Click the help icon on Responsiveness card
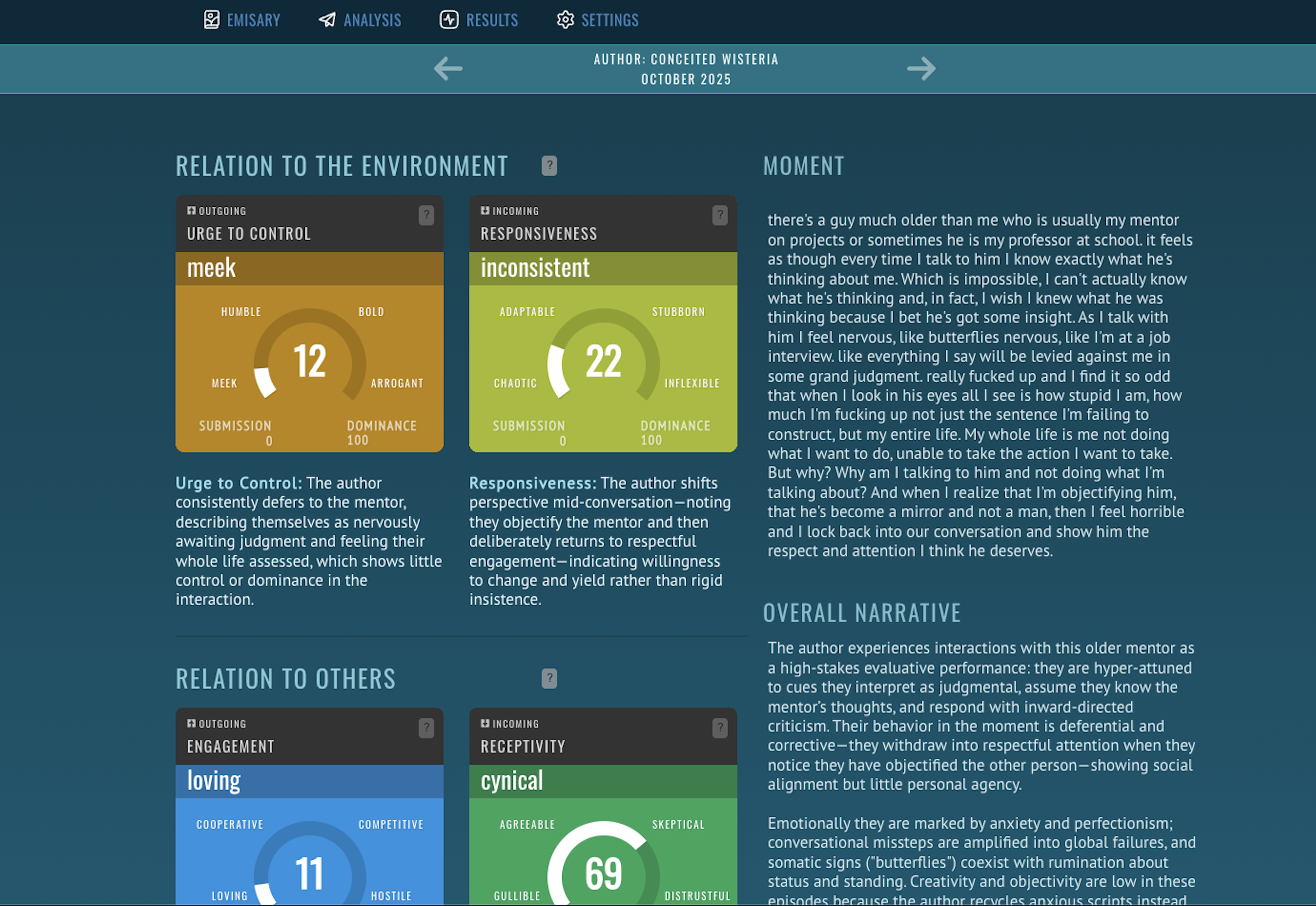 [720, 215]
